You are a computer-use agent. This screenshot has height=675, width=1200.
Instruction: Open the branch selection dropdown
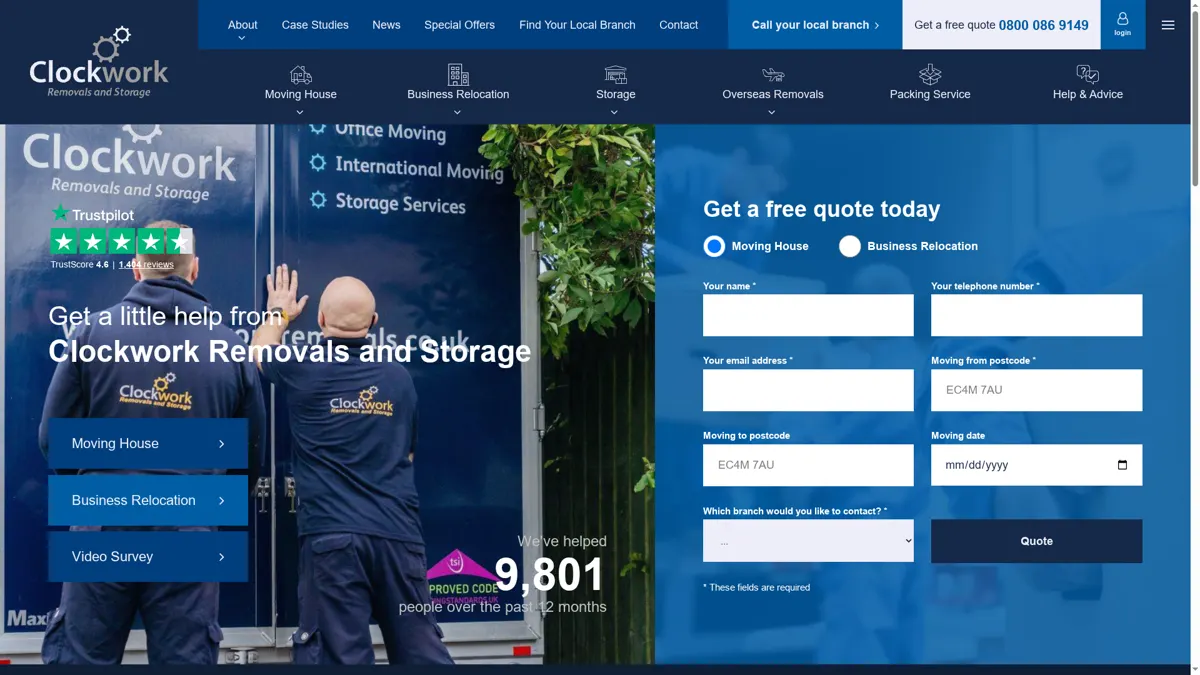pos(808,541)
